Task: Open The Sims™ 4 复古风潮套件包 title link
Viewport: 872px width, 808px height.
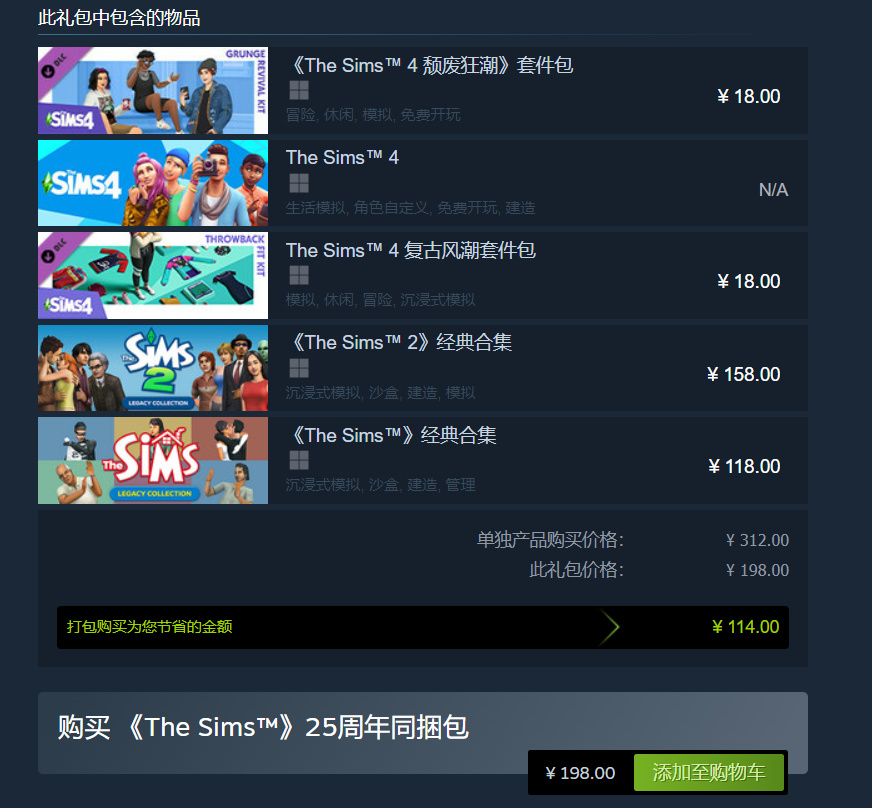Action: pos(411,250)
